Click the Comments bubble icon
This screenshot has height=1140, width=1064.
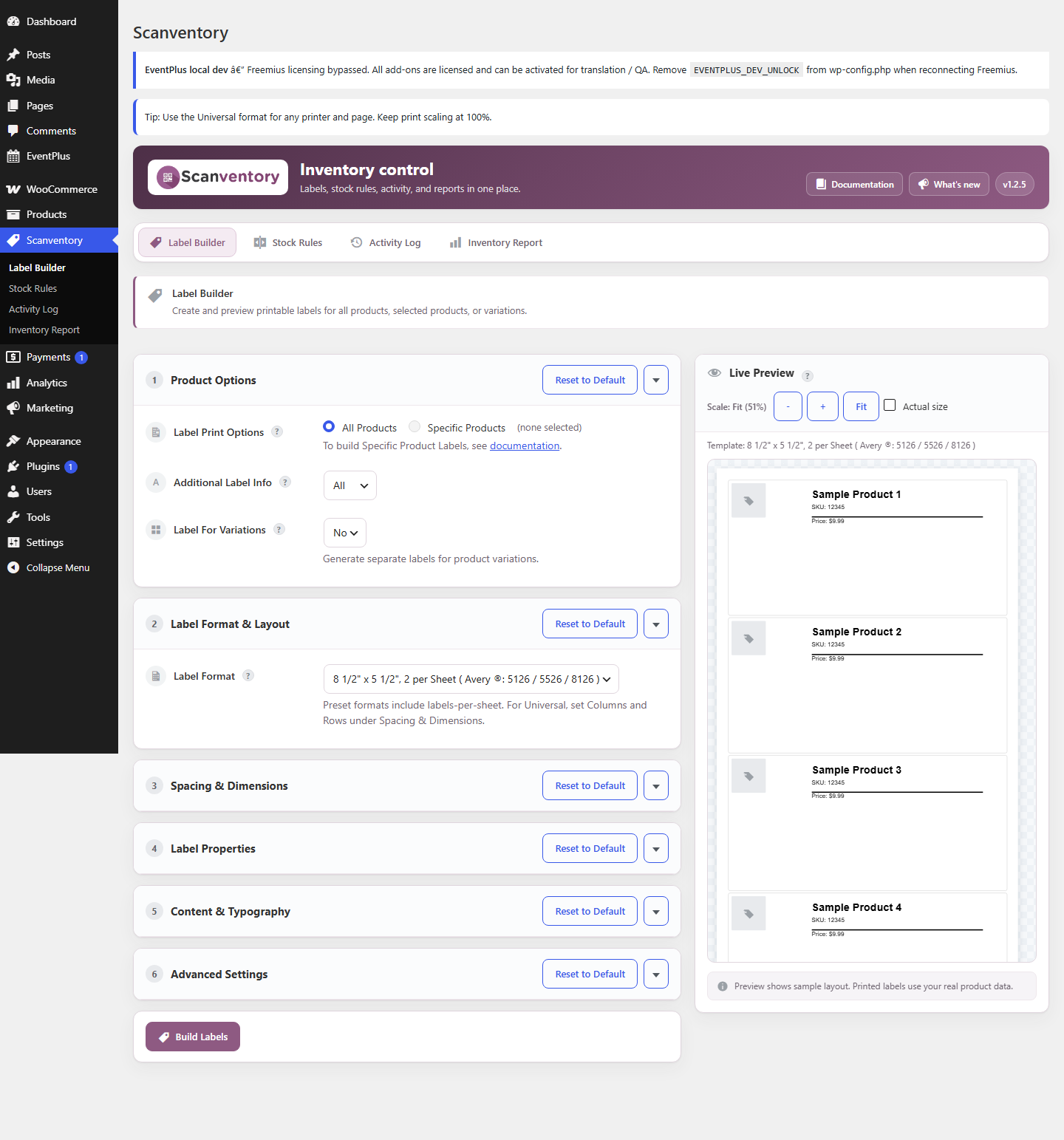13,131
